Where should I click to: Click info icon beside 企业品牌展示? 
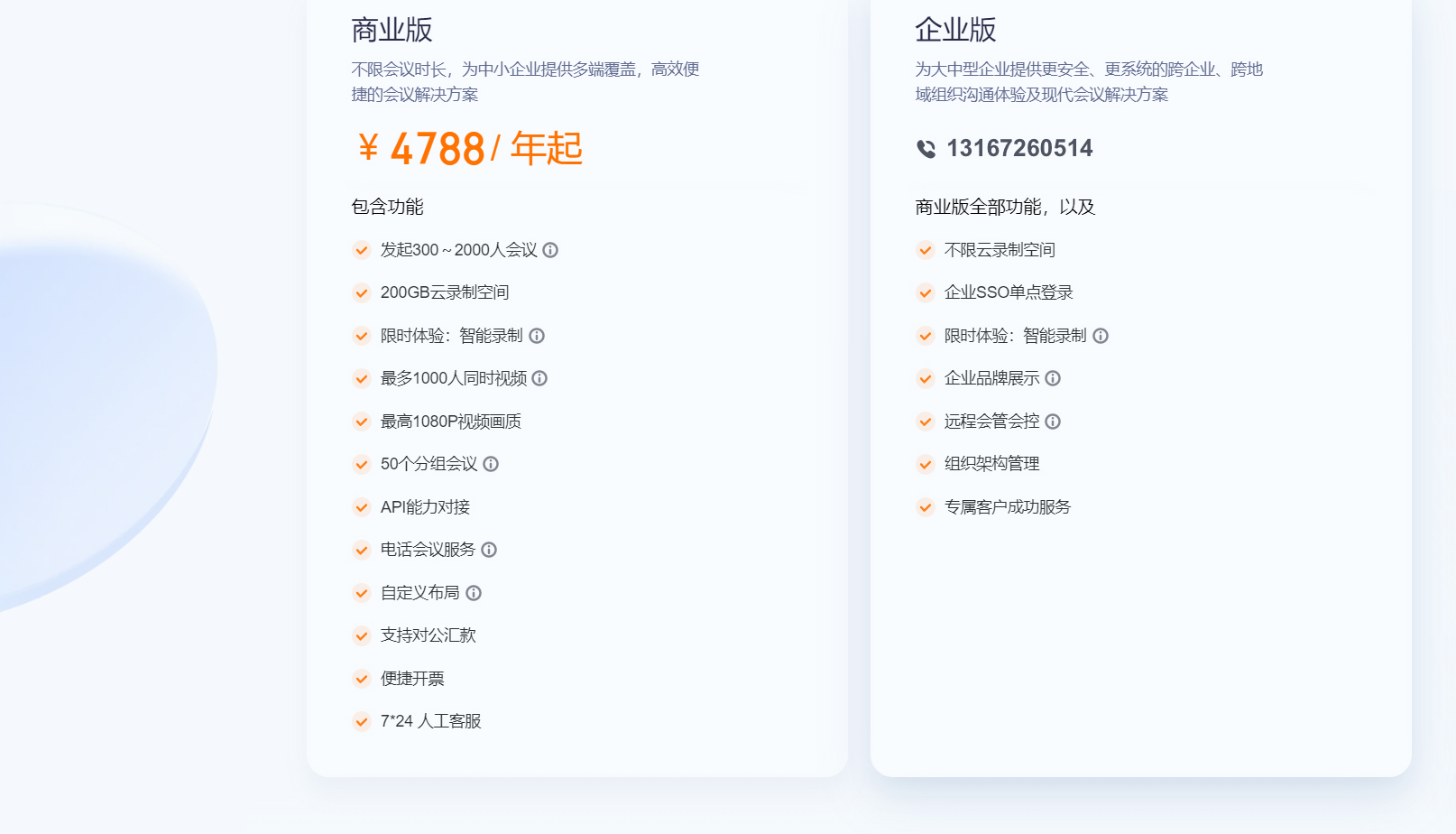coord(1053,378)
